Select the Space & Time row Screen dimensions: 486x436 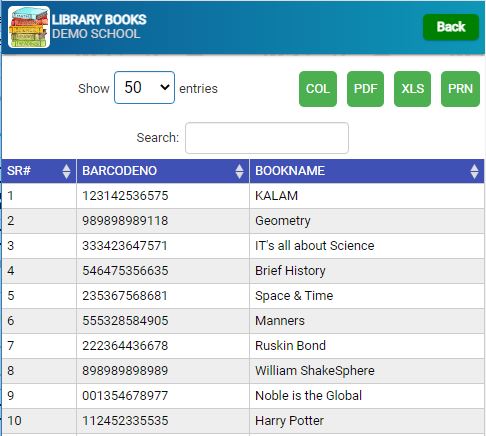pyautogui.click(x=243, y=296)
